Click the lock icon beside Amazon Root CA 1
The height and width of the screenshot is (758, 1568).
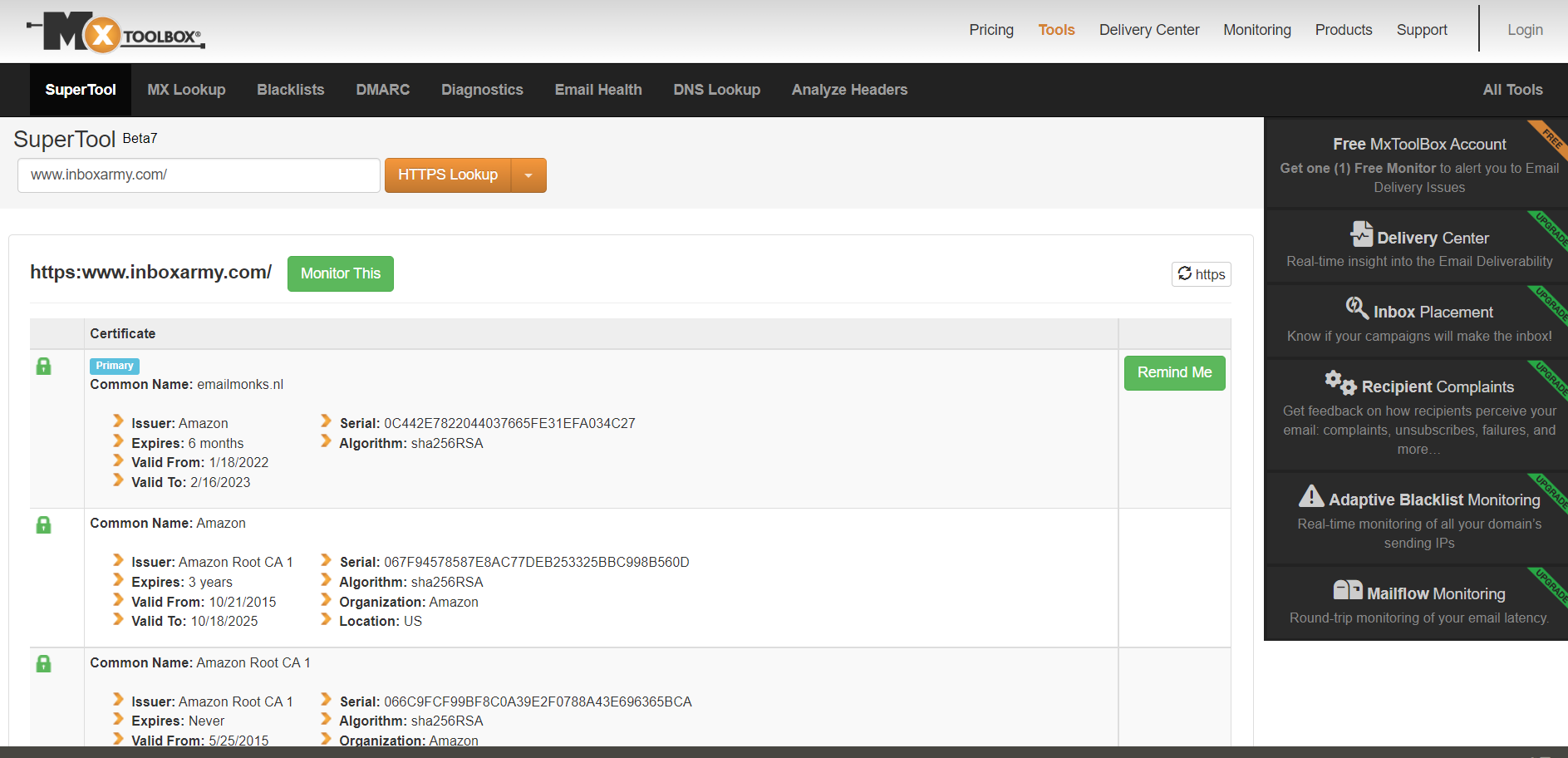(43, 663)
